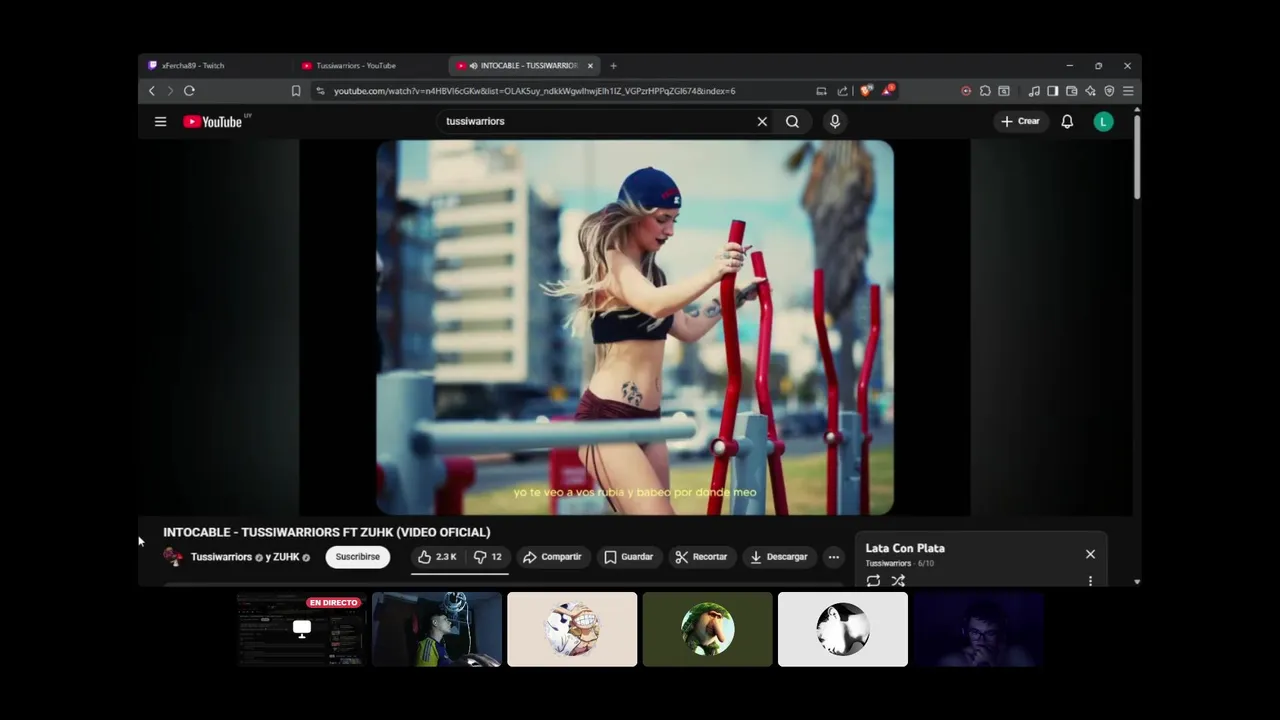Download the video with Descargar
Image resolution: width=1280 pixels, height=720 pixels.
779,557
